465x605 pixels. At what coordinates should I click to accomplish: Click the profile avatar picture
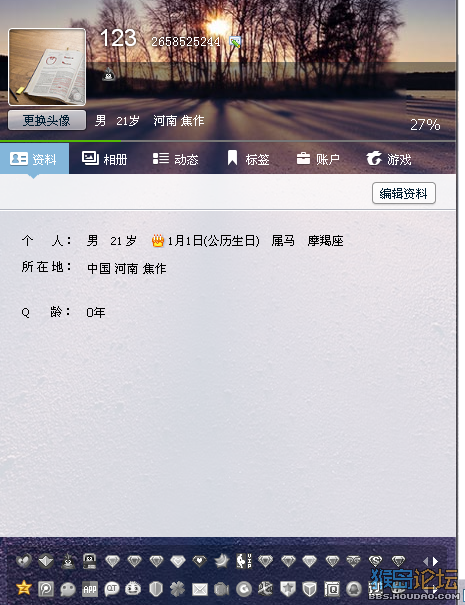[47, 67]
